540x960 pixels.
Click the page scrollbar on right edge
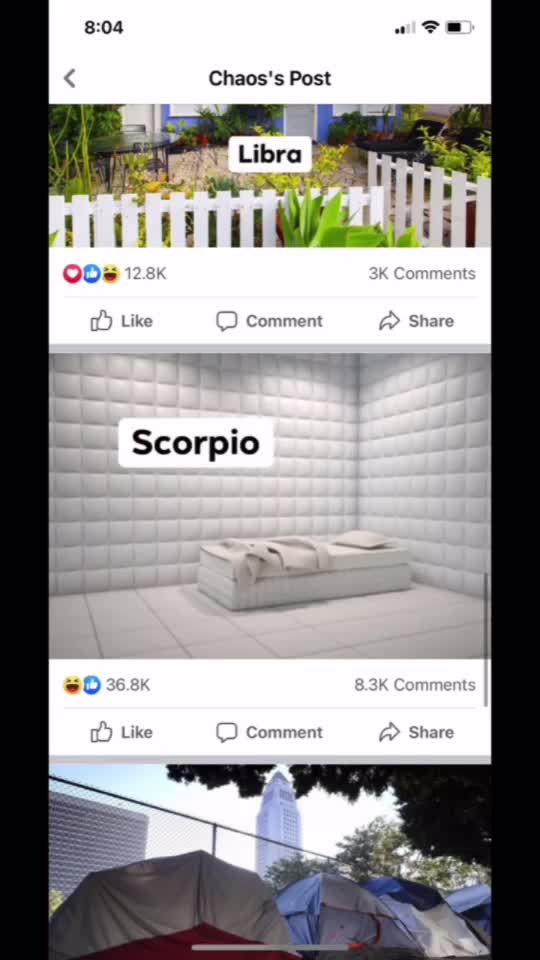pyautogui.click(x=487, y=640)
